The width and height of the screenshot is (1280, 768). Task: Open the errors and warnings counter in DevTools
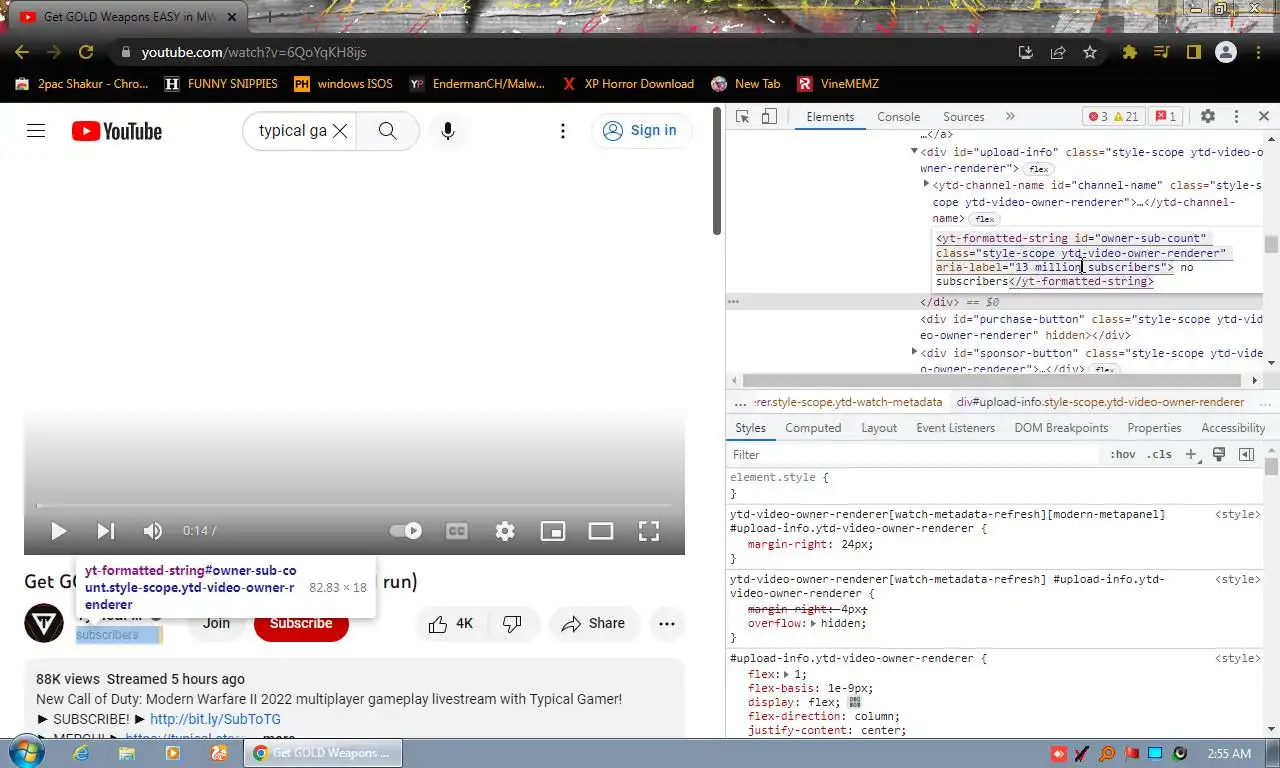(x=1113, y=117)
